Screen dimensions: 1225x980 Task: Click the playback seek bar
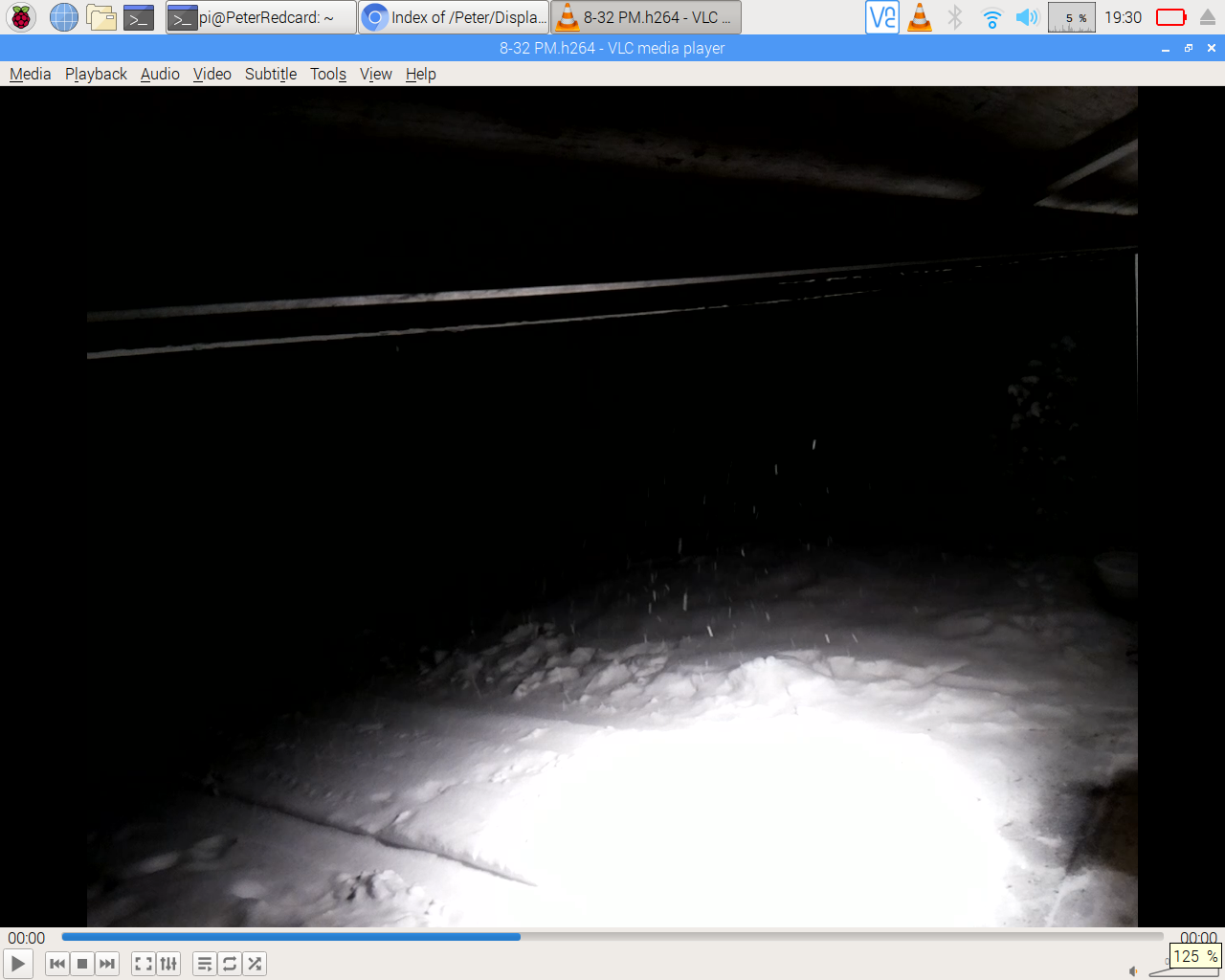(612, 937)
